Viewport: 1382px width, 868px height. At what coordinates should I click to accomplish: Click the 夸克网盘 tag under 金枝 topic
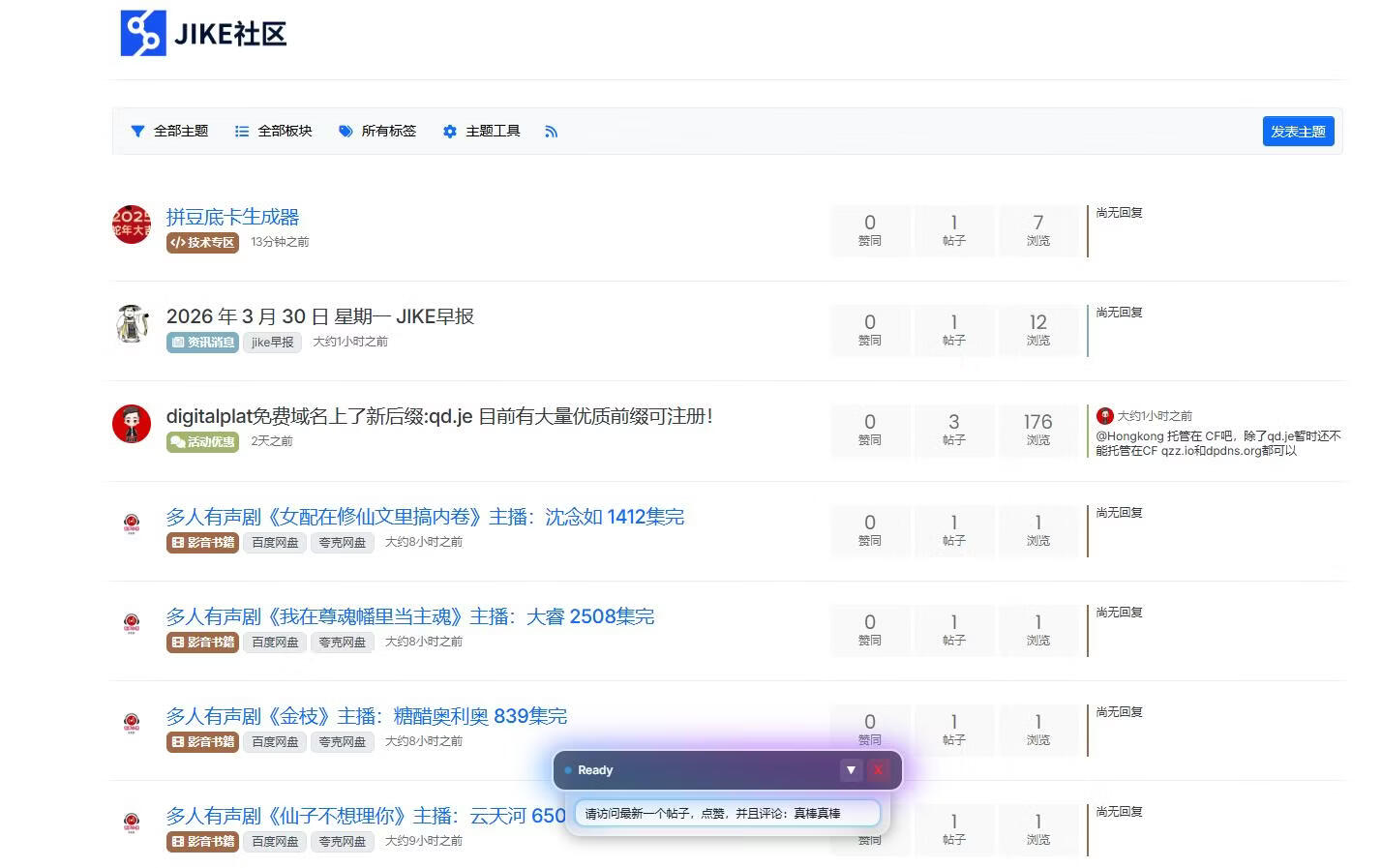[x=343, y=741]
